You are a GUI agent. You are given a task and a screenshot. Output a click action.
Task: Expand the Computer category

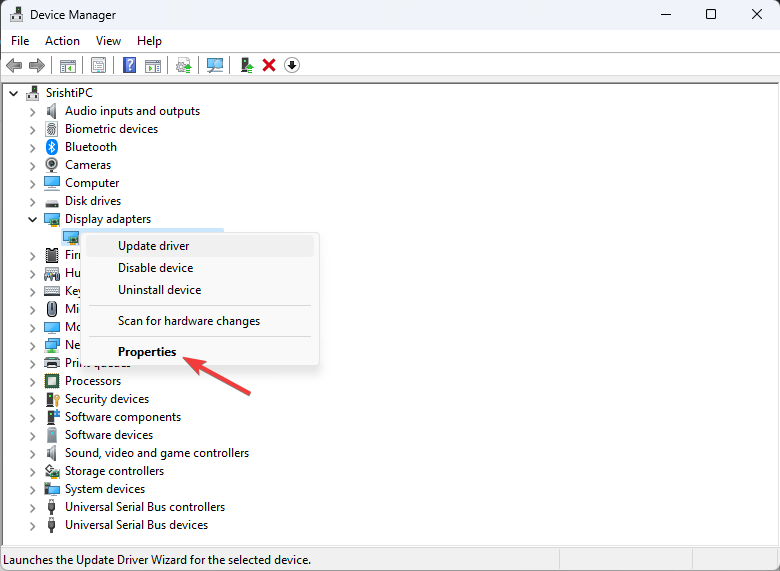33,184
